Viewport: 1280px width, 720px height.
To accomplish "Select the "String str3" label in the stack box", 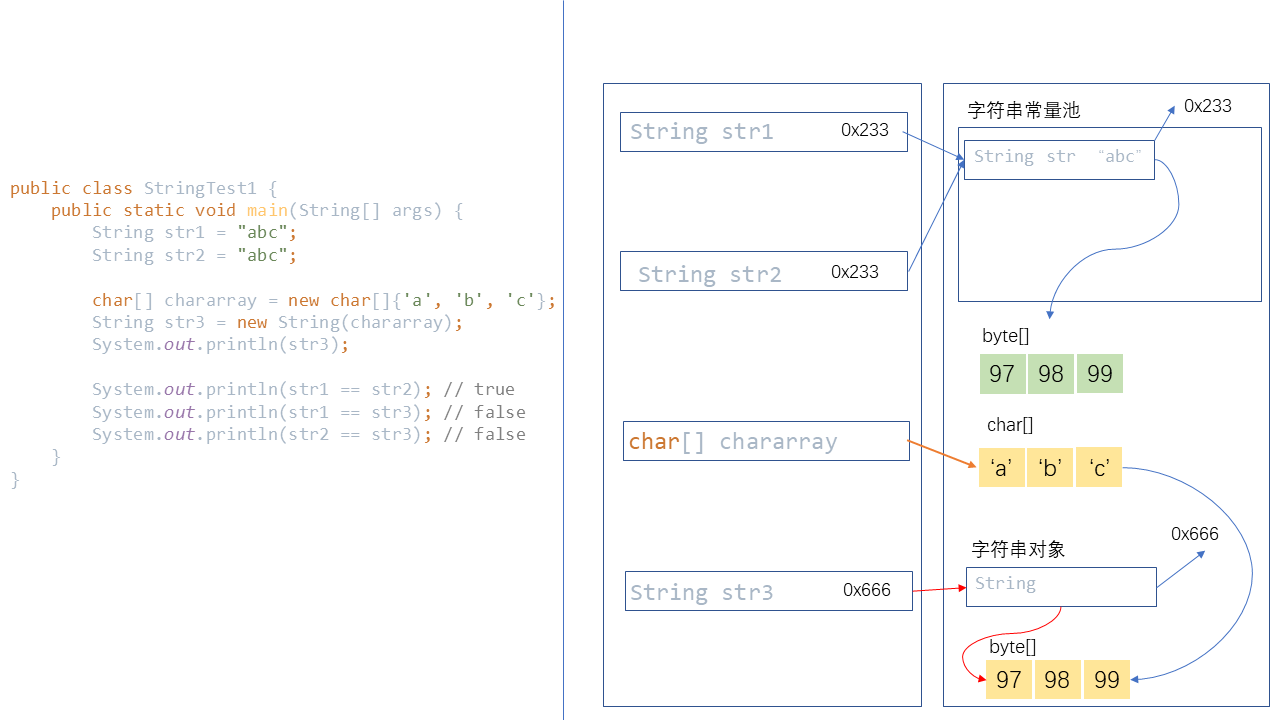I will click(702, 592).
